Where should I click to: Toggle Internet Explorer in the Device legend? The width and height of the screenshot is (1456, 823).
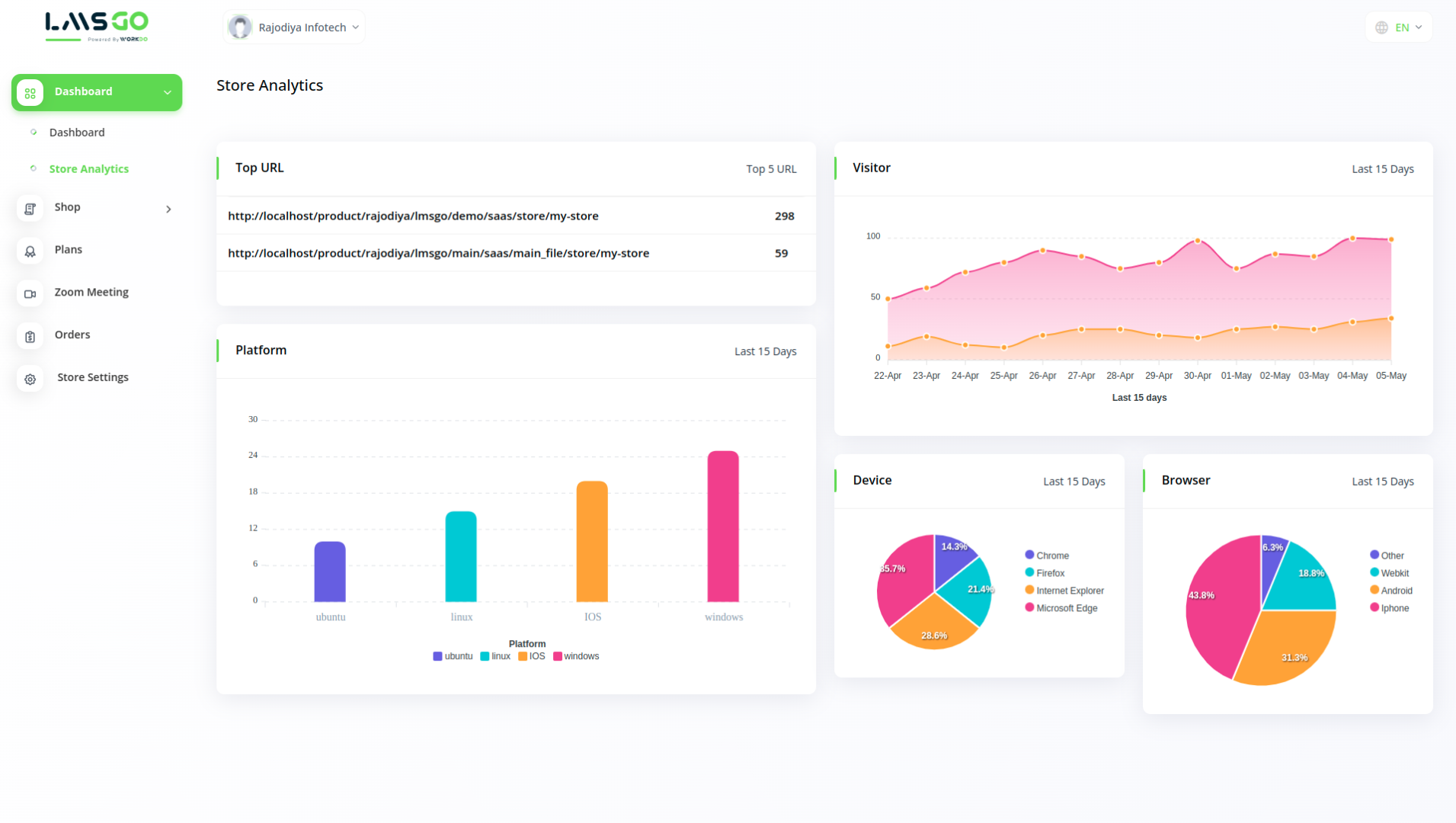tap(1064, 591)
